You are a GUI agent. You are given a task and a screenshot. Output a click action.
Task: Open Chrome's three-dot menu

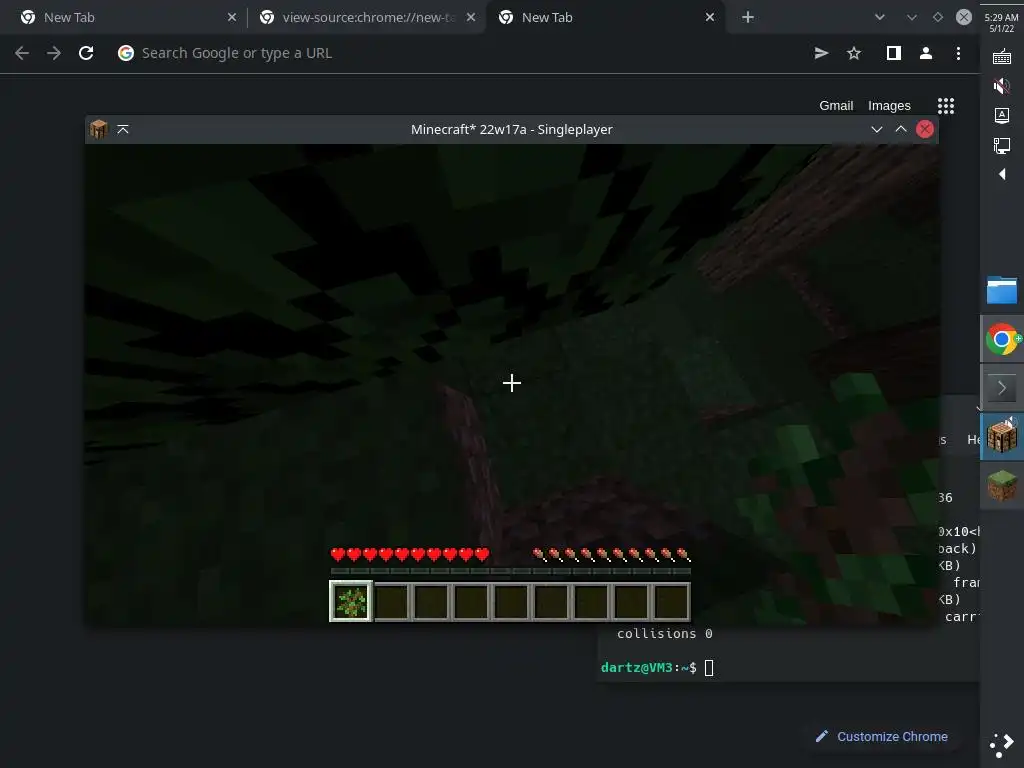958,53
